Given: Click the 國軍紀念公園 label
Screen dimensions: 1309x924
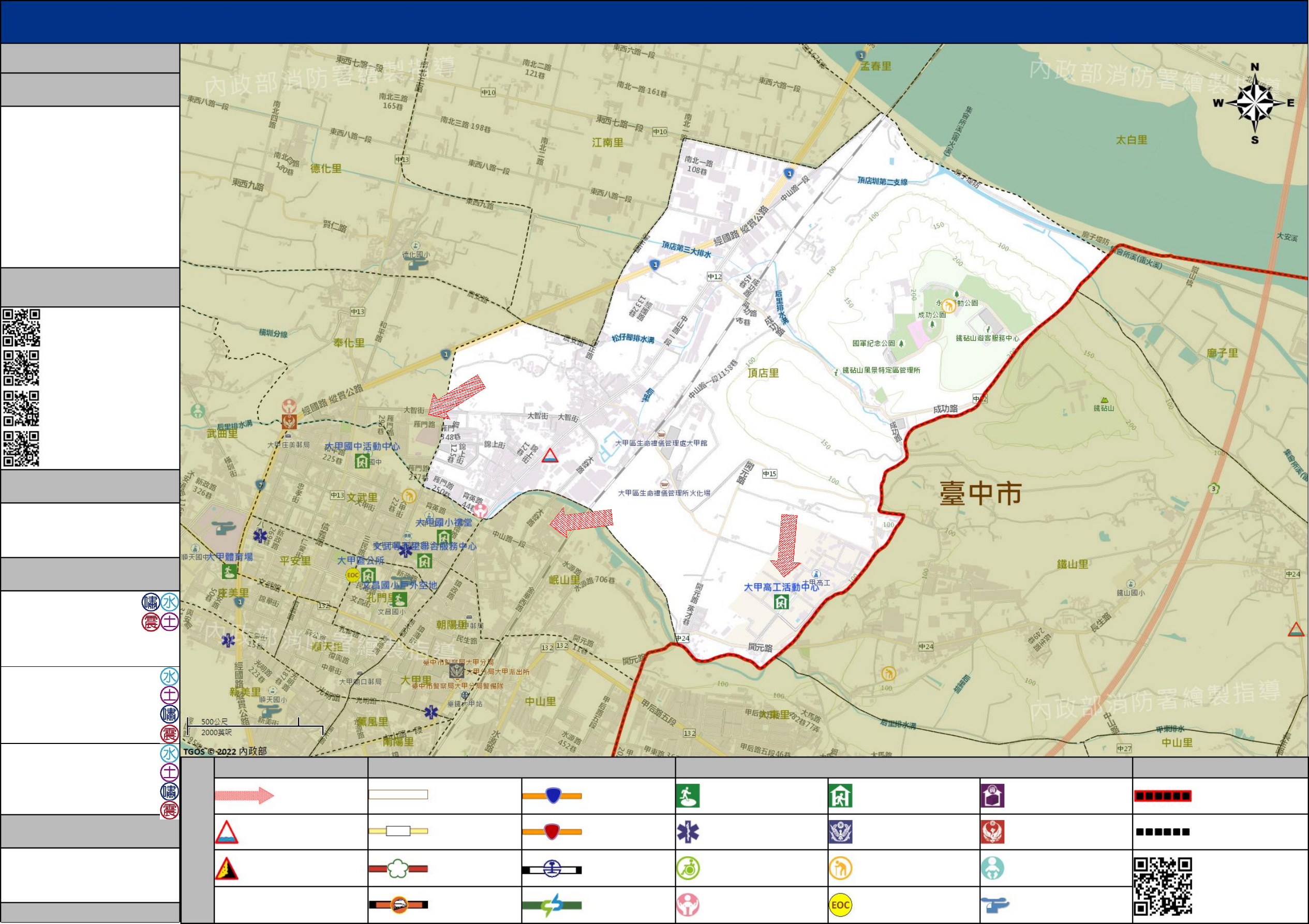Looking at the screenshot, I should point(874,344).
